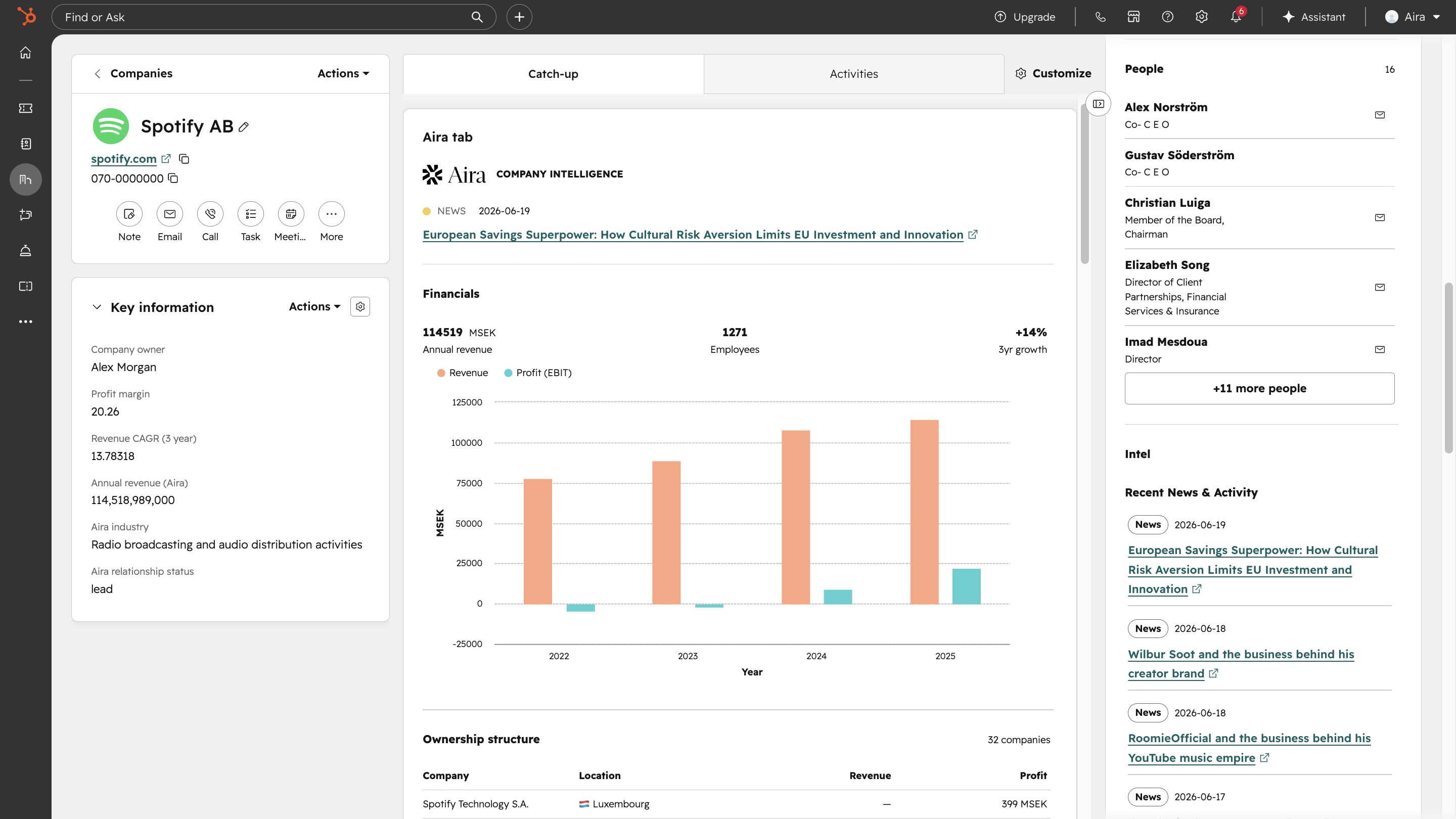The height and width of the screenshot is (819, 1456).
Task: Copy the phone number 070-0000000
Action: coord(173,178)
